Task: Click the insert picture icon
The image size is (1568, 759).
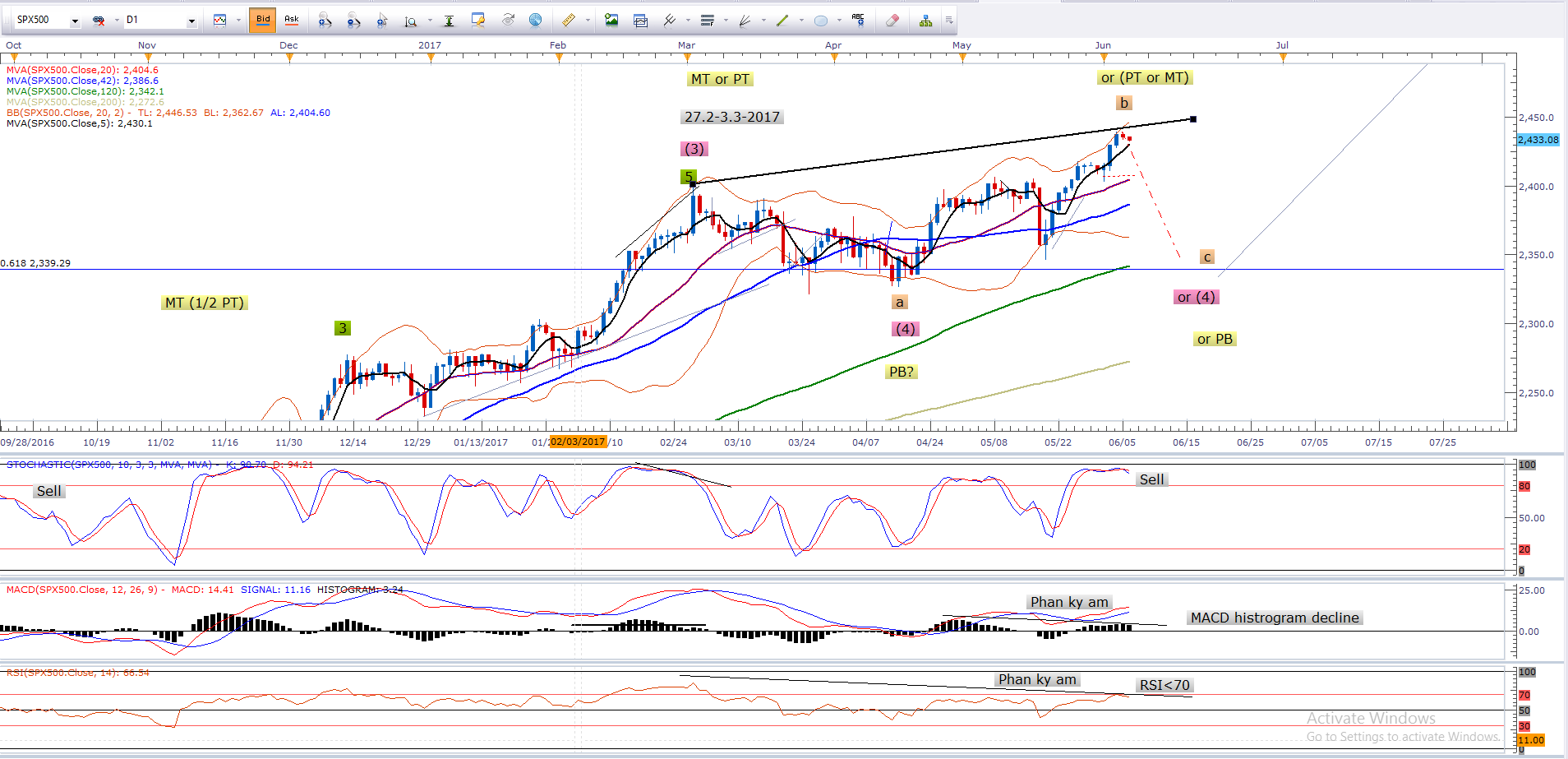Action: click(x=611, y=21)
